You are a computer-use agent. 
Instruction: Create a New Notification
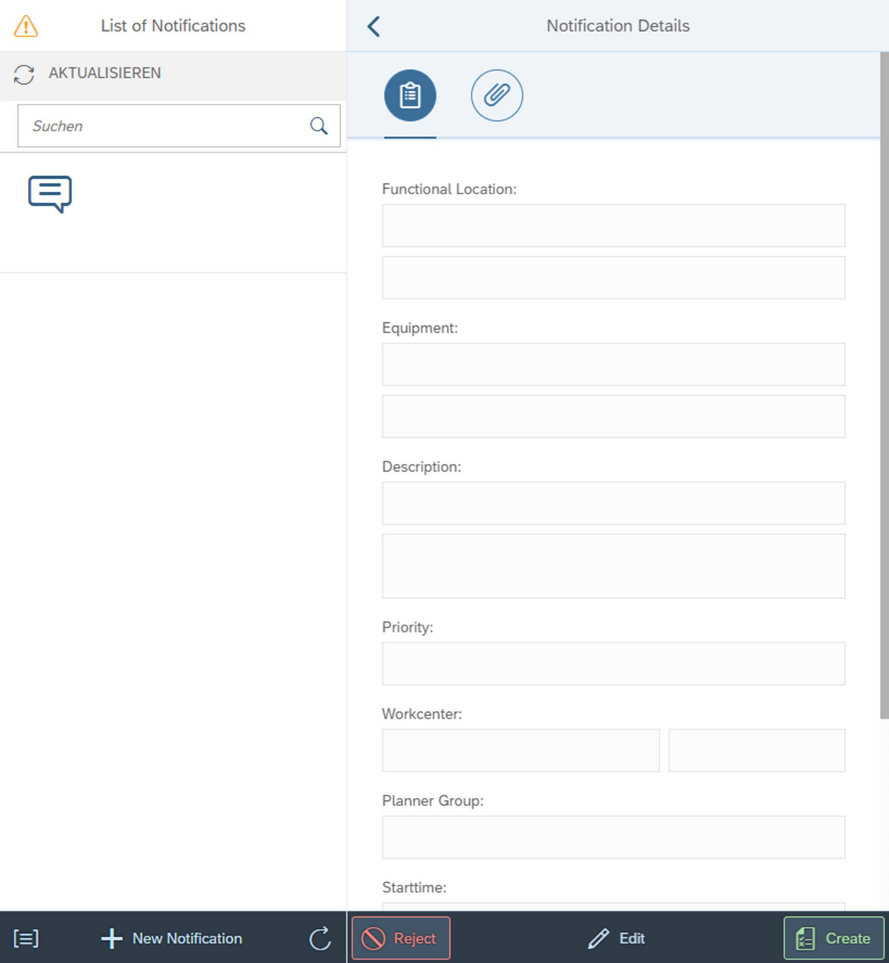point(172,938)
